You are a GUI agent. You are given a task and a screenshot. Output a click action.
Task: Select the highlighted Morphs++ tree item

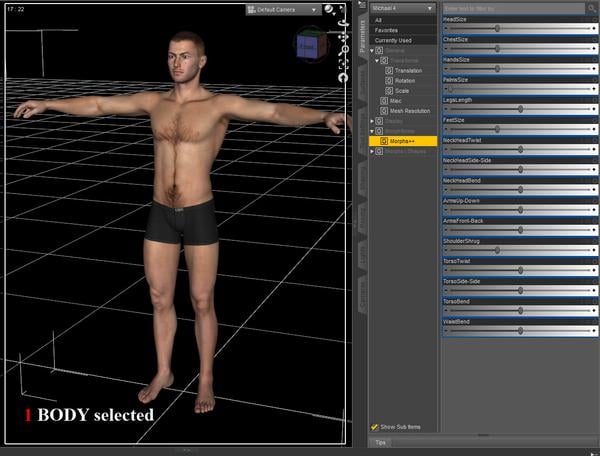tap(403, 141)
